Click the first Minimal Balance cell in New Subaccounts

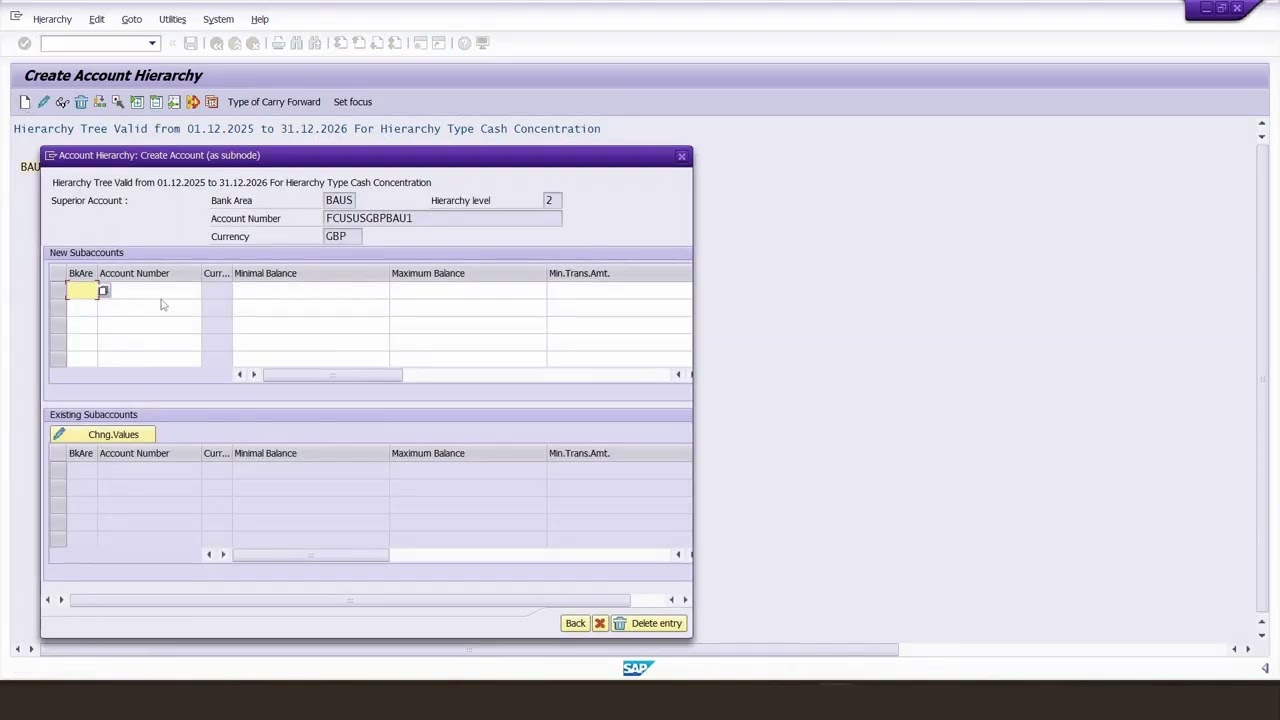click(310, 291)
